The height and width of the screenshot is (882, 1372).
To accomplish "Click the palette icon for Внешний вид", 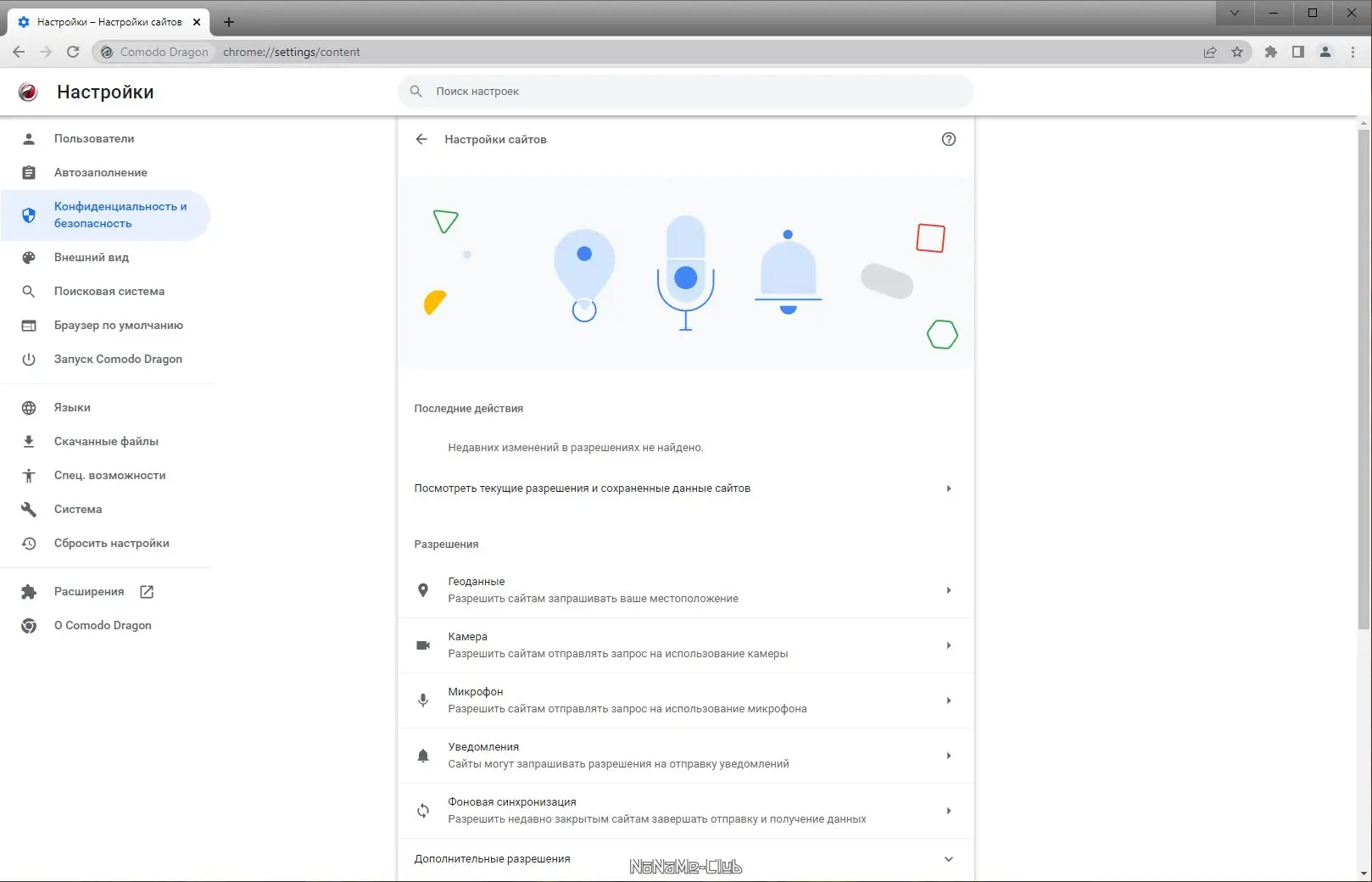I will pyautogui.click(x=29, y=257).
